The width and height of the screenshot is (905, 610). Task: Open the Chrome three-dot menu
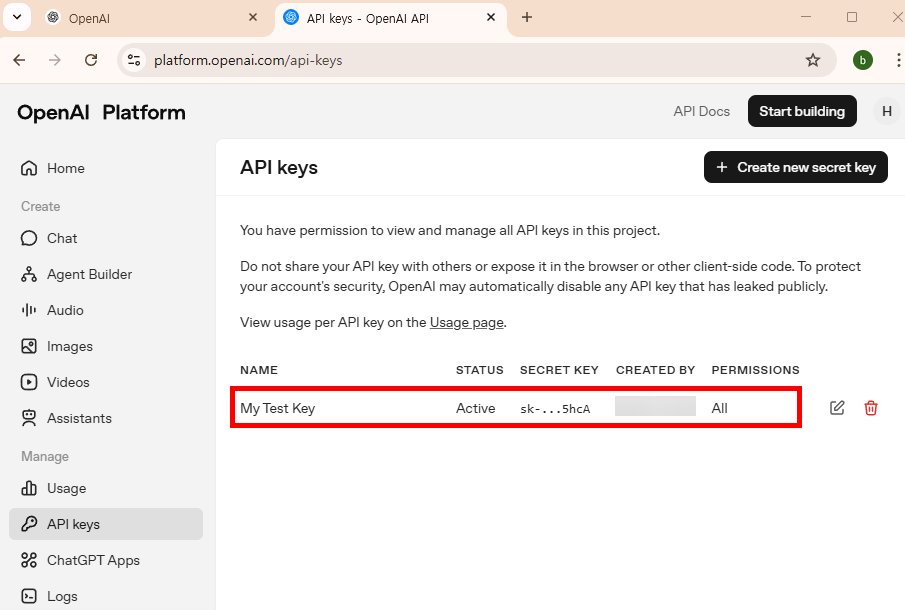click(898, 60)
